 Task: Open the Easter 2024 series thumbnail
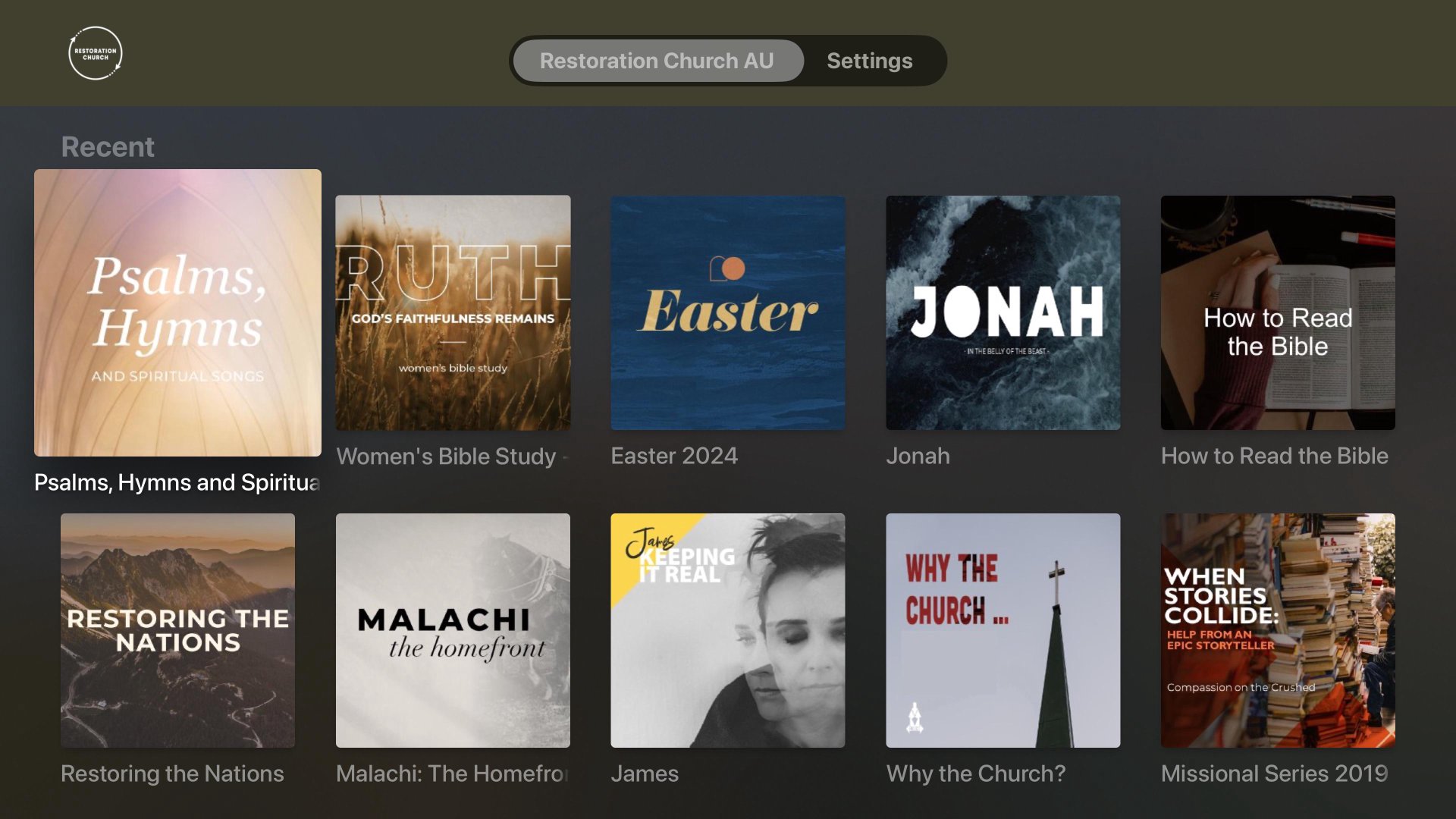pyautogui.click(x=728, y=312)
